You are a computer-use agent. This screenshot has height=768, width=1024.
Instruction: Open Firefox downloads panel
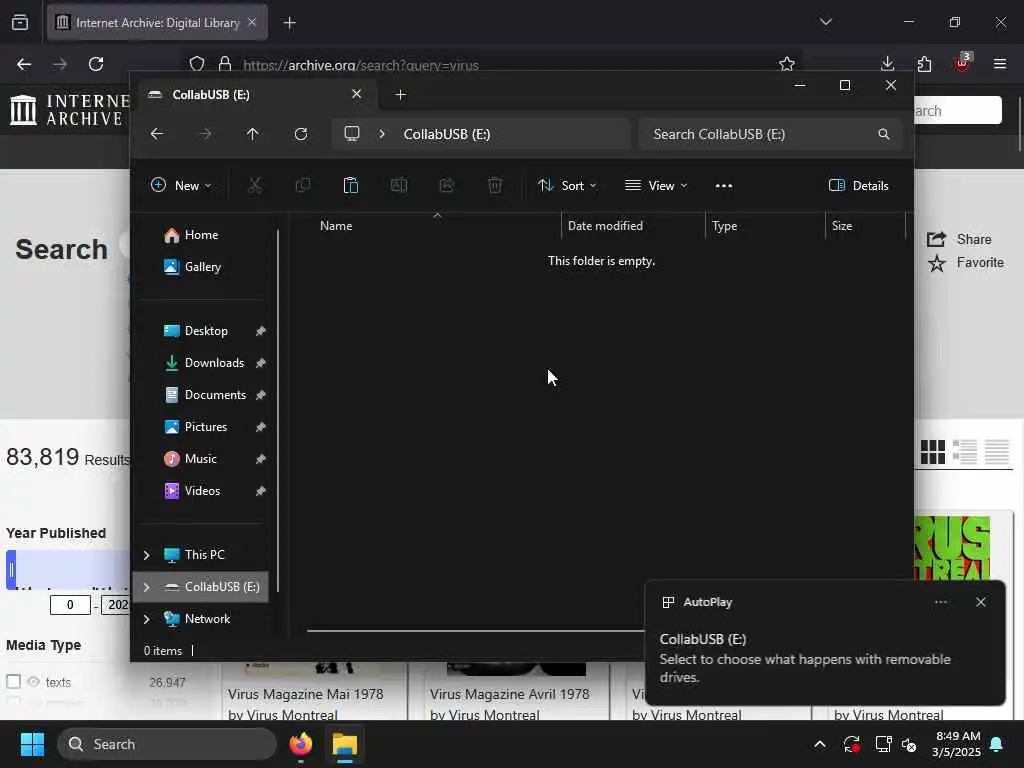pyautogui.click(x=887, y=64)
